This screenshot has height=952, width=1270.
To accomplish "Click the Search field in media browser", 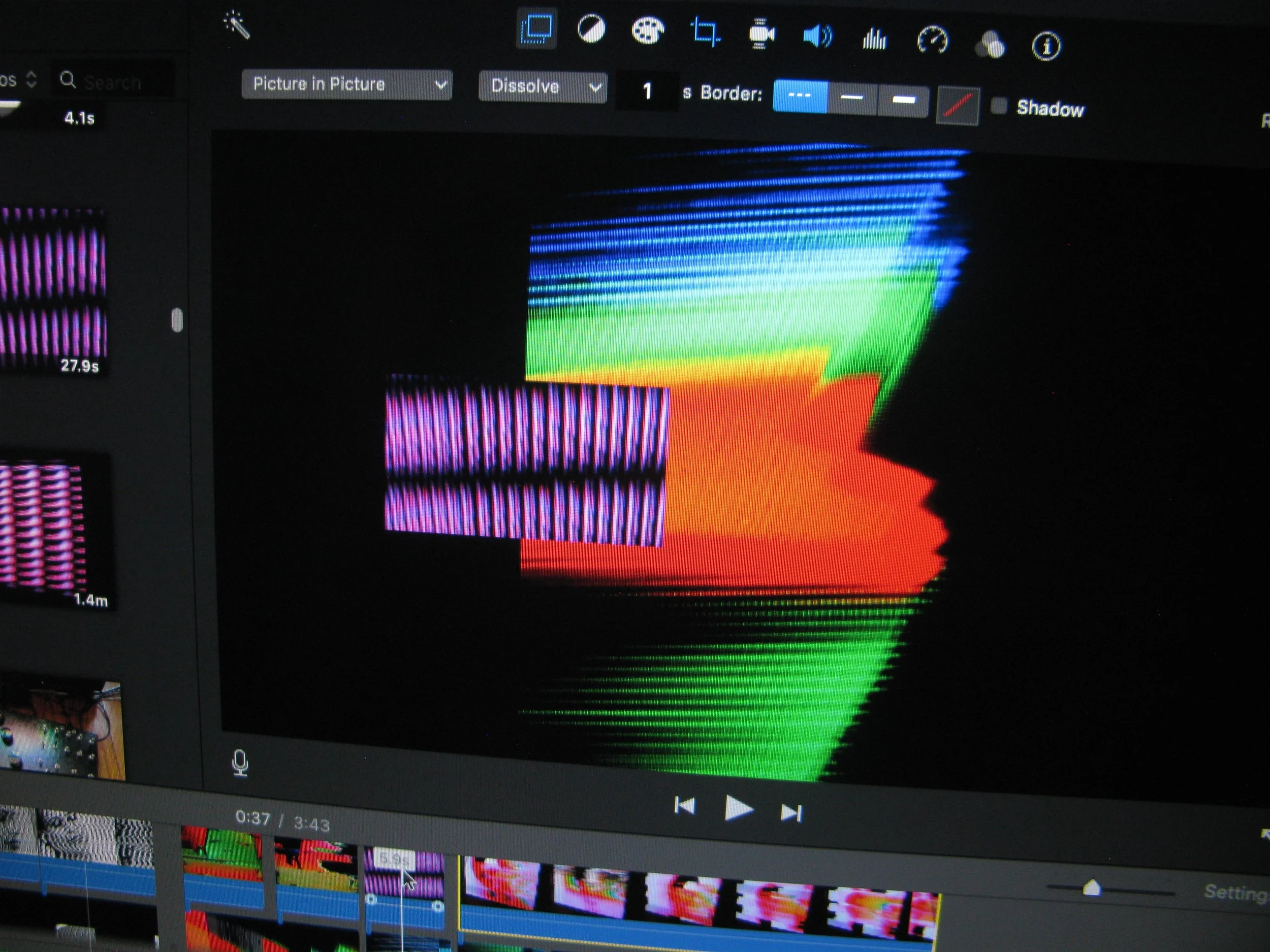I will [x=114, y=81].
